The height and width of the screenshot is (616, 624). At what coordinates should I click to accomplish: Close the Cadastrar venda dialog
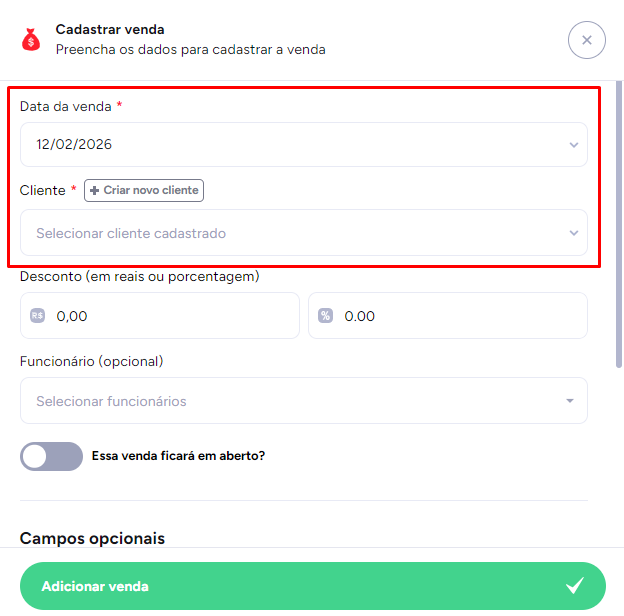587,40
